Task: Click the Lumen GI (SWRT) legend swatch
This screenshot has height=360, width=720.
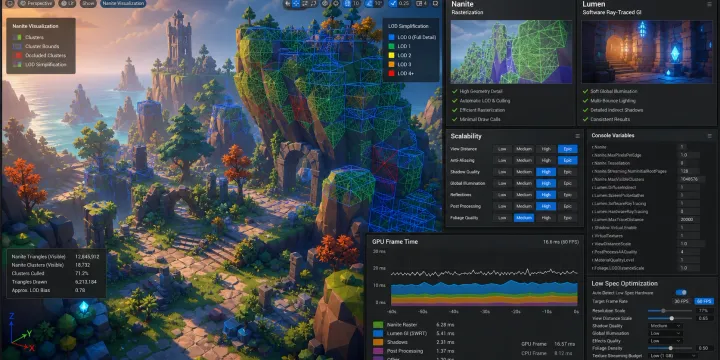Action: coord(378,333)
